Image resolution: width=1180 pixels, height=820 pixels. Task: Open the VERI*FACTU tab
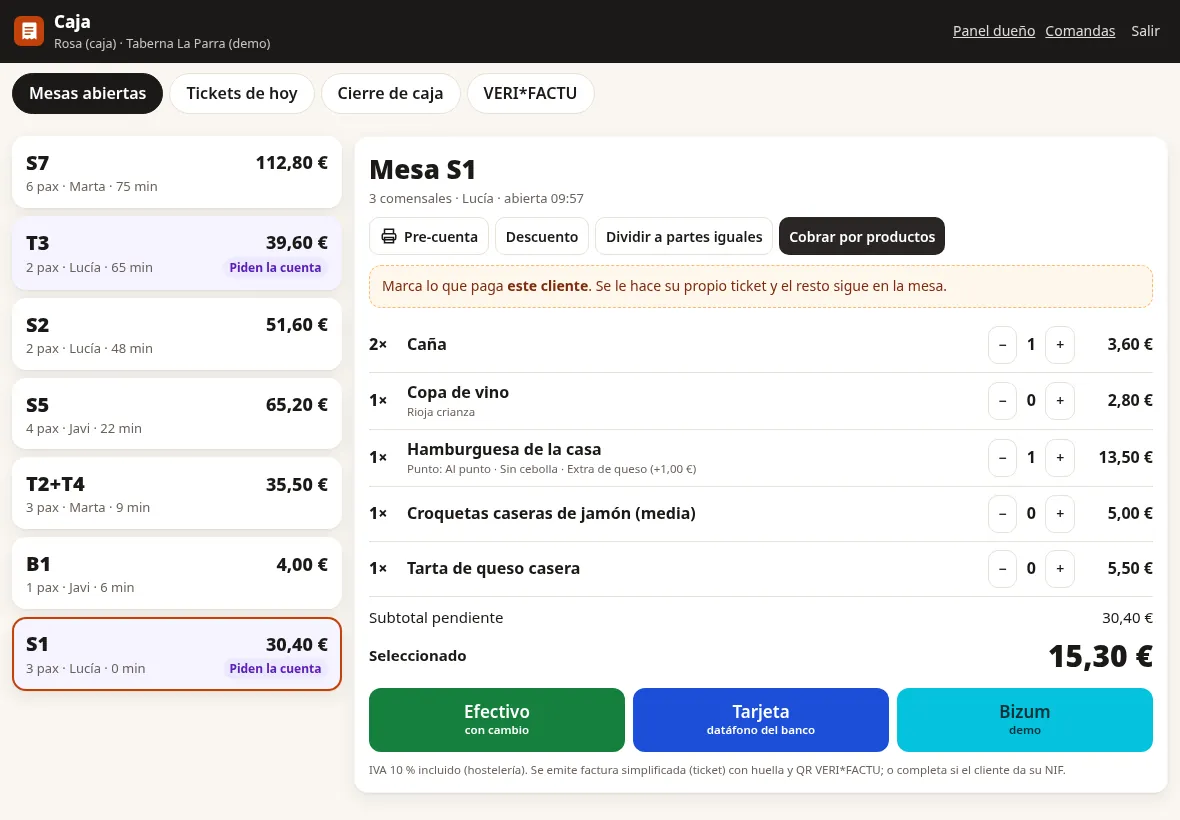click(x=530, y=93)
